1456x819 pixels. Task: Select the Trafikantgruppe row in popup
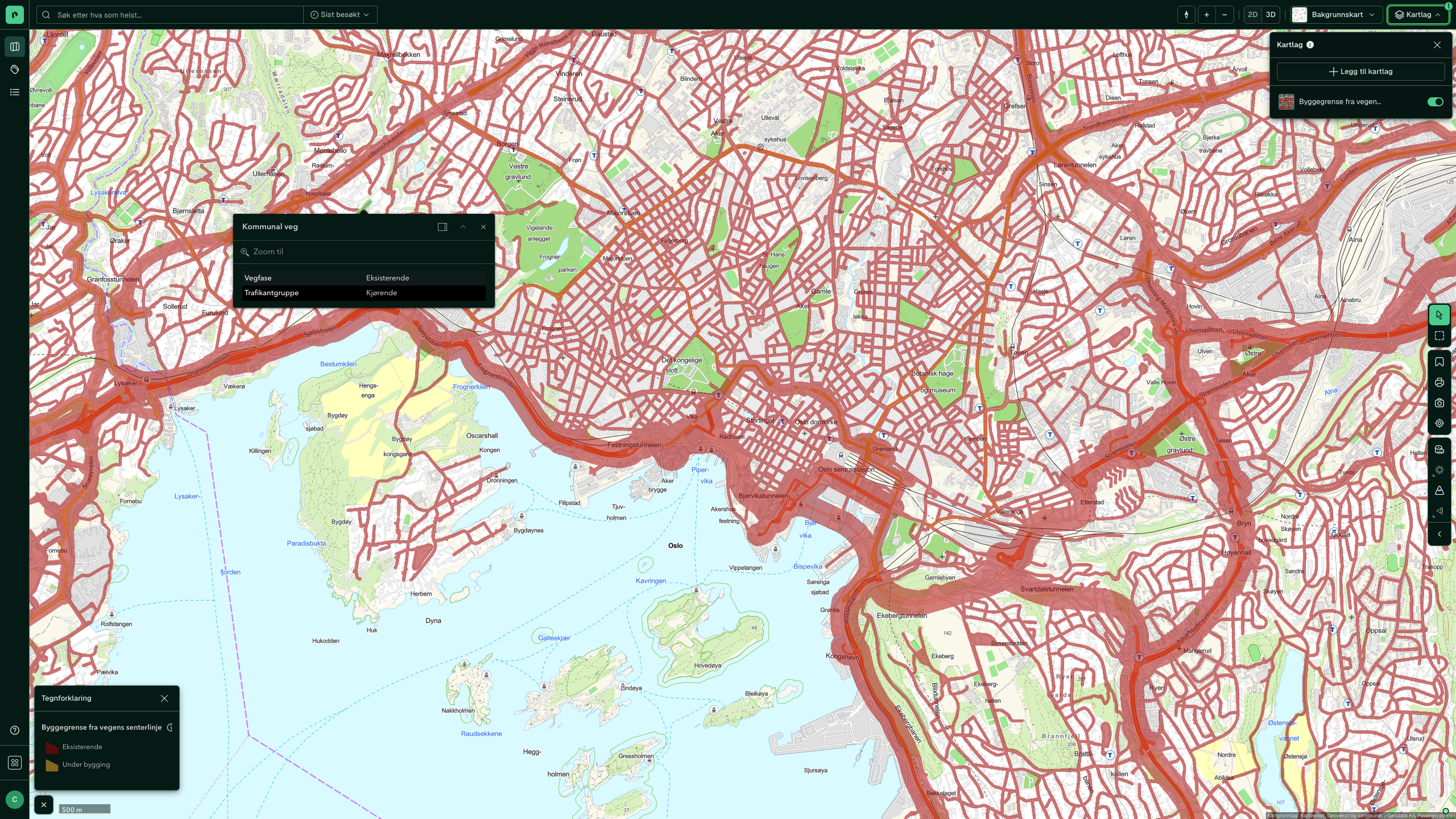pyautogui.click(x=364, y=293)
